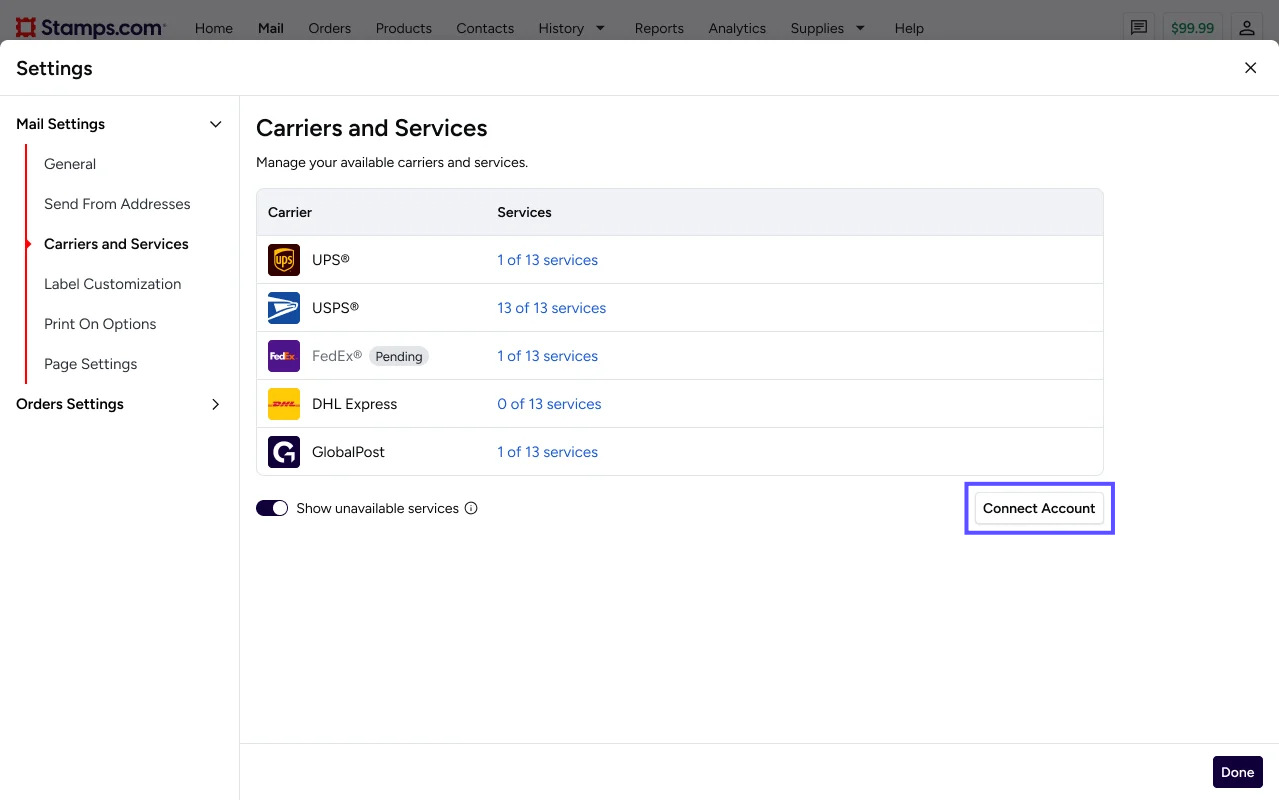The image size is (1279, 800).
Task: Open the Reports navigation tab
Action: pyautogui.click(x=659, y=28)
